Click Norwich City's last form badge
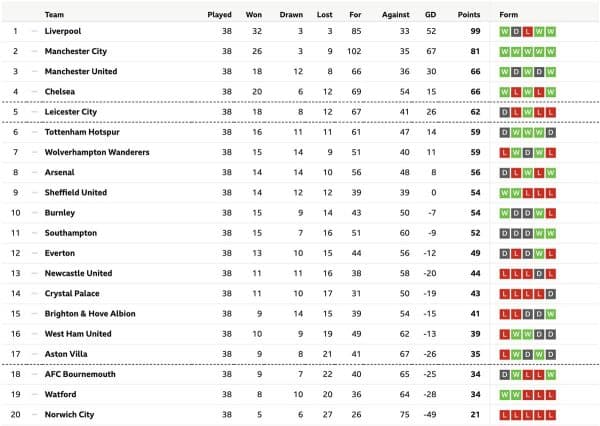Screen dimensions: 600x426 551,415
